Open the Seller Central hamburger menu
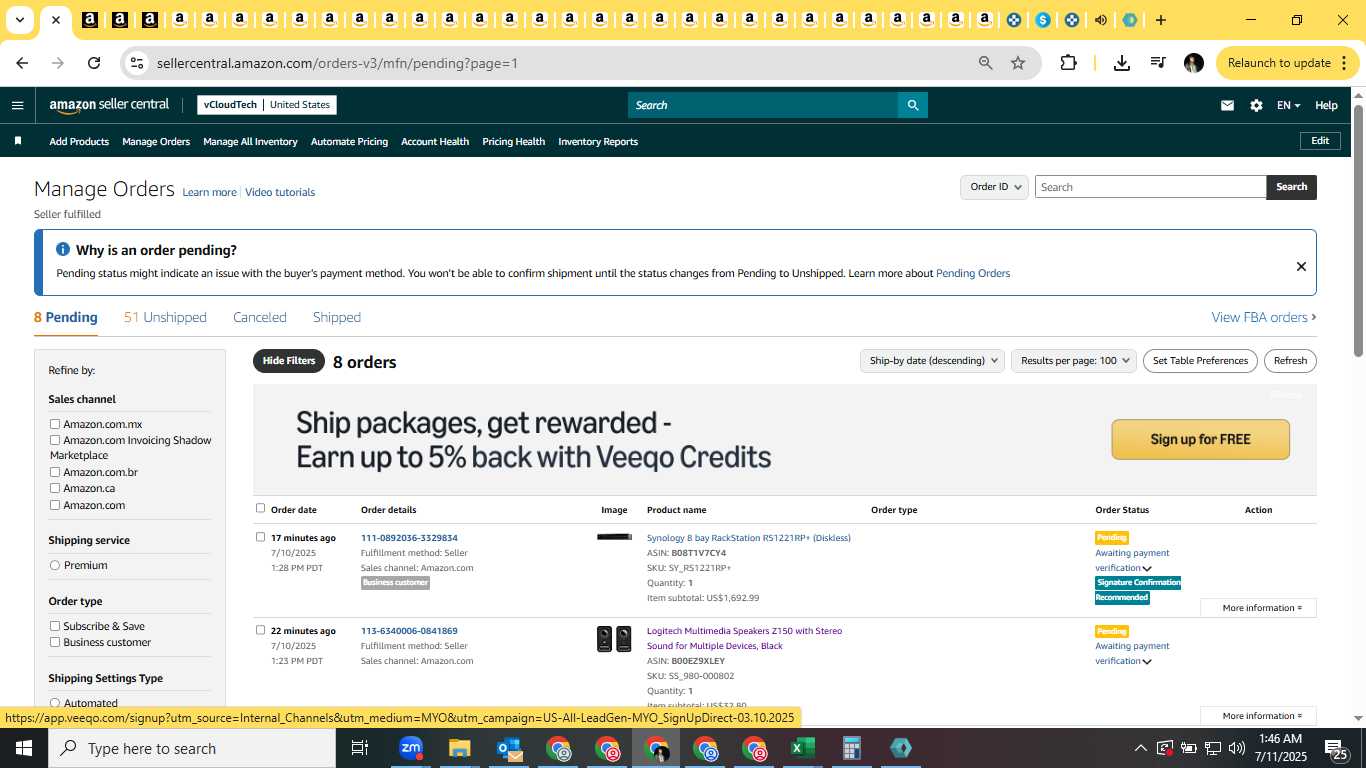The image size is (1366, 768). click(17, 105)
